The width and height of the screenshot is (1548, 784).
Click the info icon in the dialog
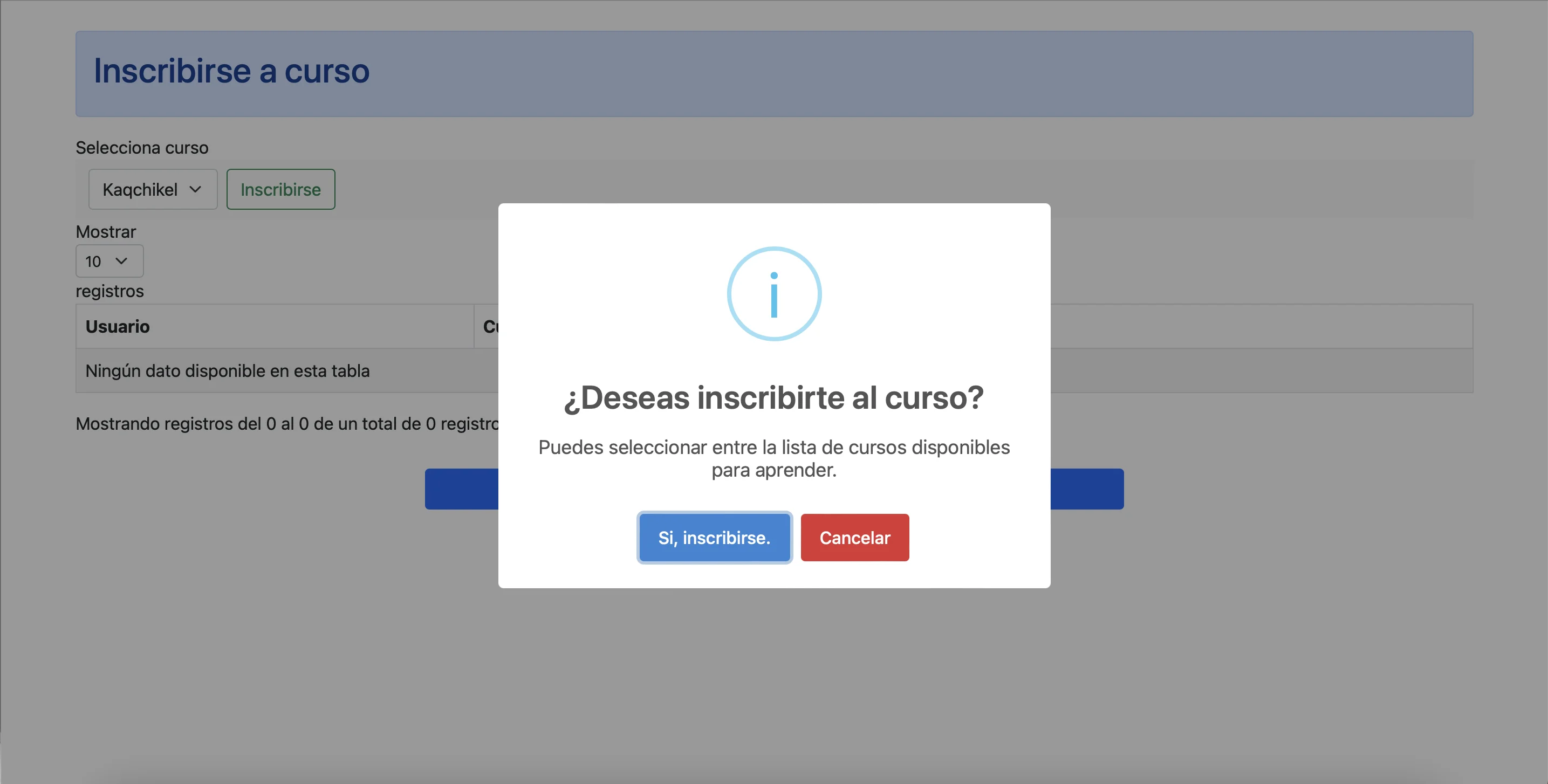[774, 294]
